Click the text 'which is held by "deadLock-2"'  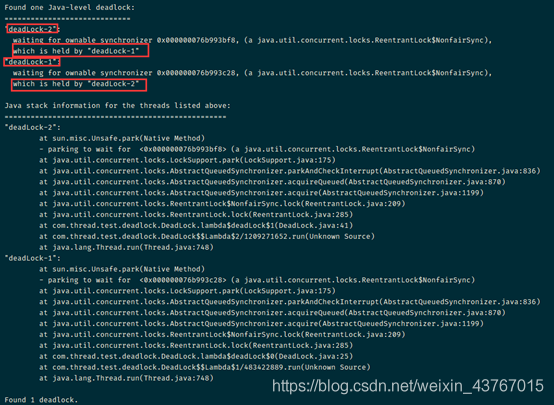(79, 84)
